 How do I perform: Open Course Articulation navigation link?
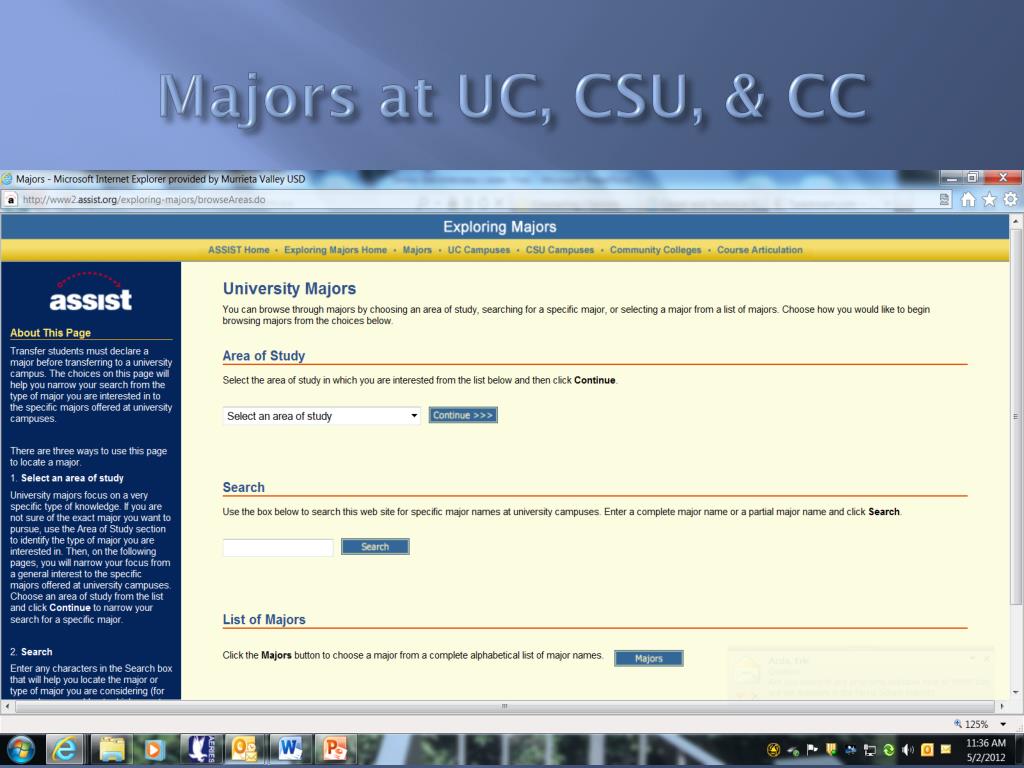coord(760,250)
